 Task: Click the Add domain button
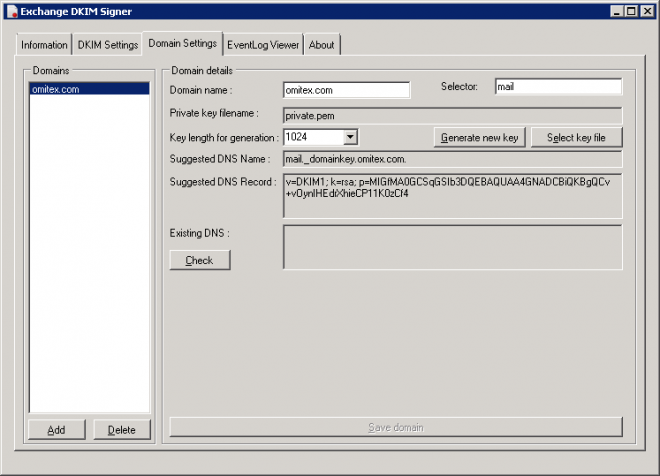click(56, 430)
